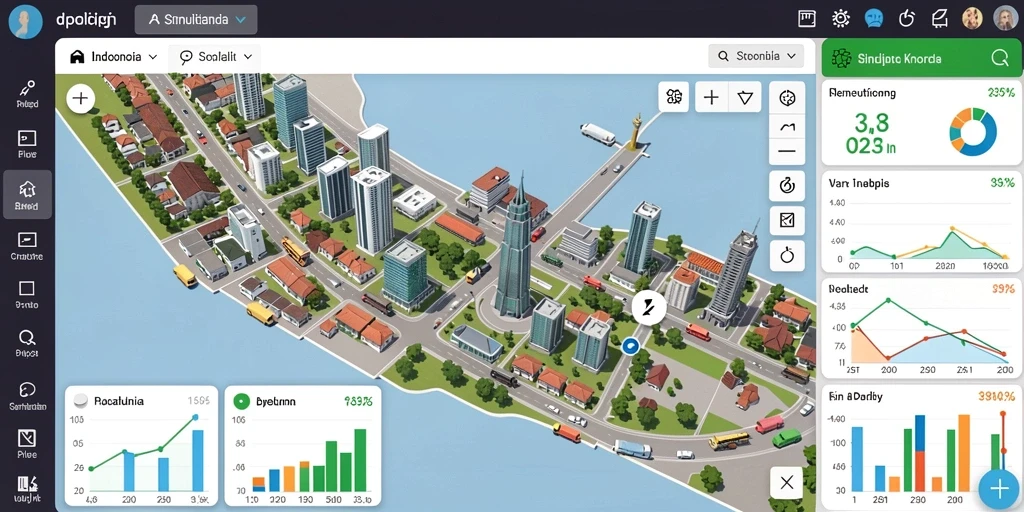Expand the Soalalit dropdown
The height and width of the screenshot is (512, 1024).
215,57
